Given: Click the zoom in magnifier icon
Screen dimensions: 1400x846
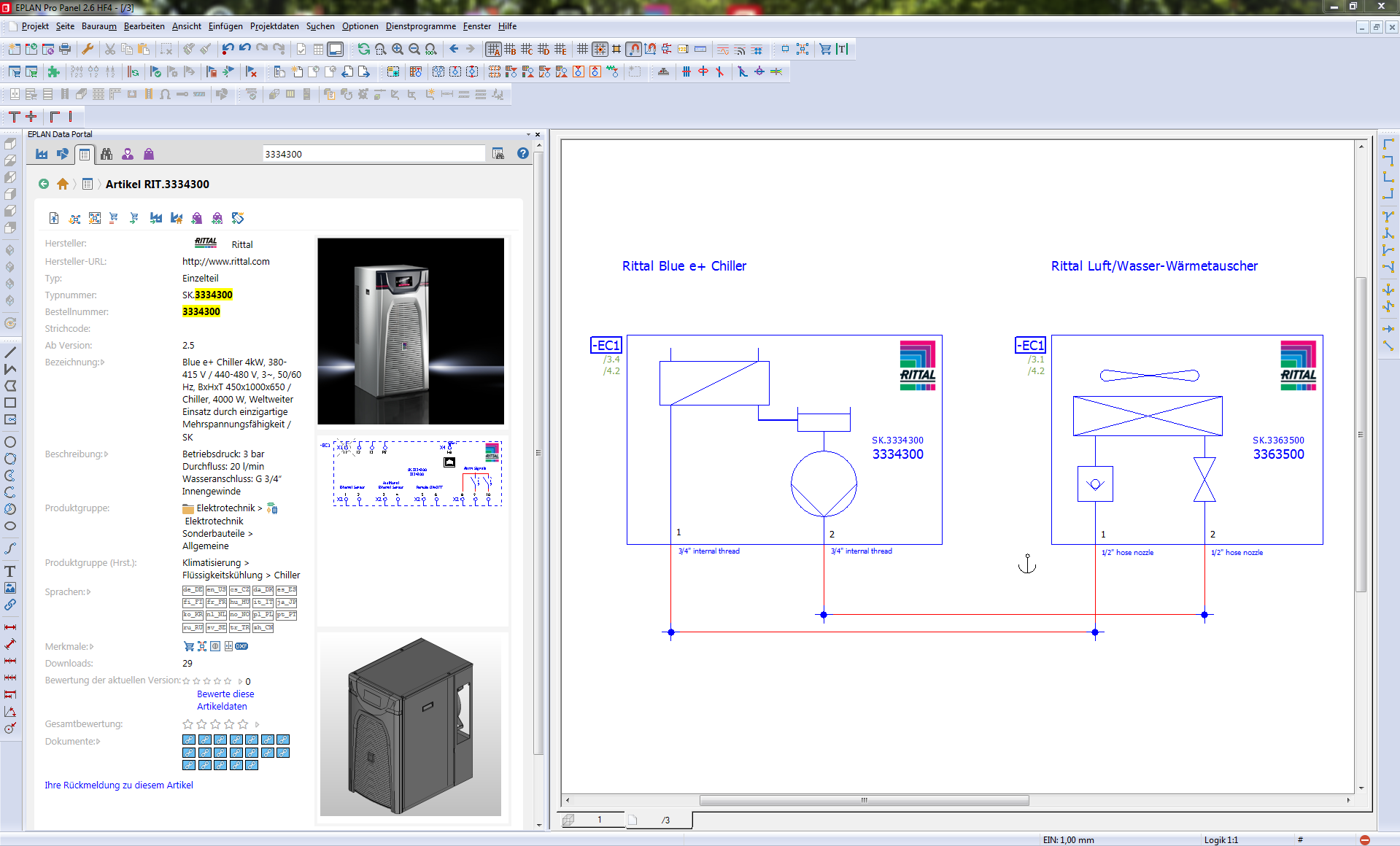Looking at the screenshot, I should tap(398, 49).
